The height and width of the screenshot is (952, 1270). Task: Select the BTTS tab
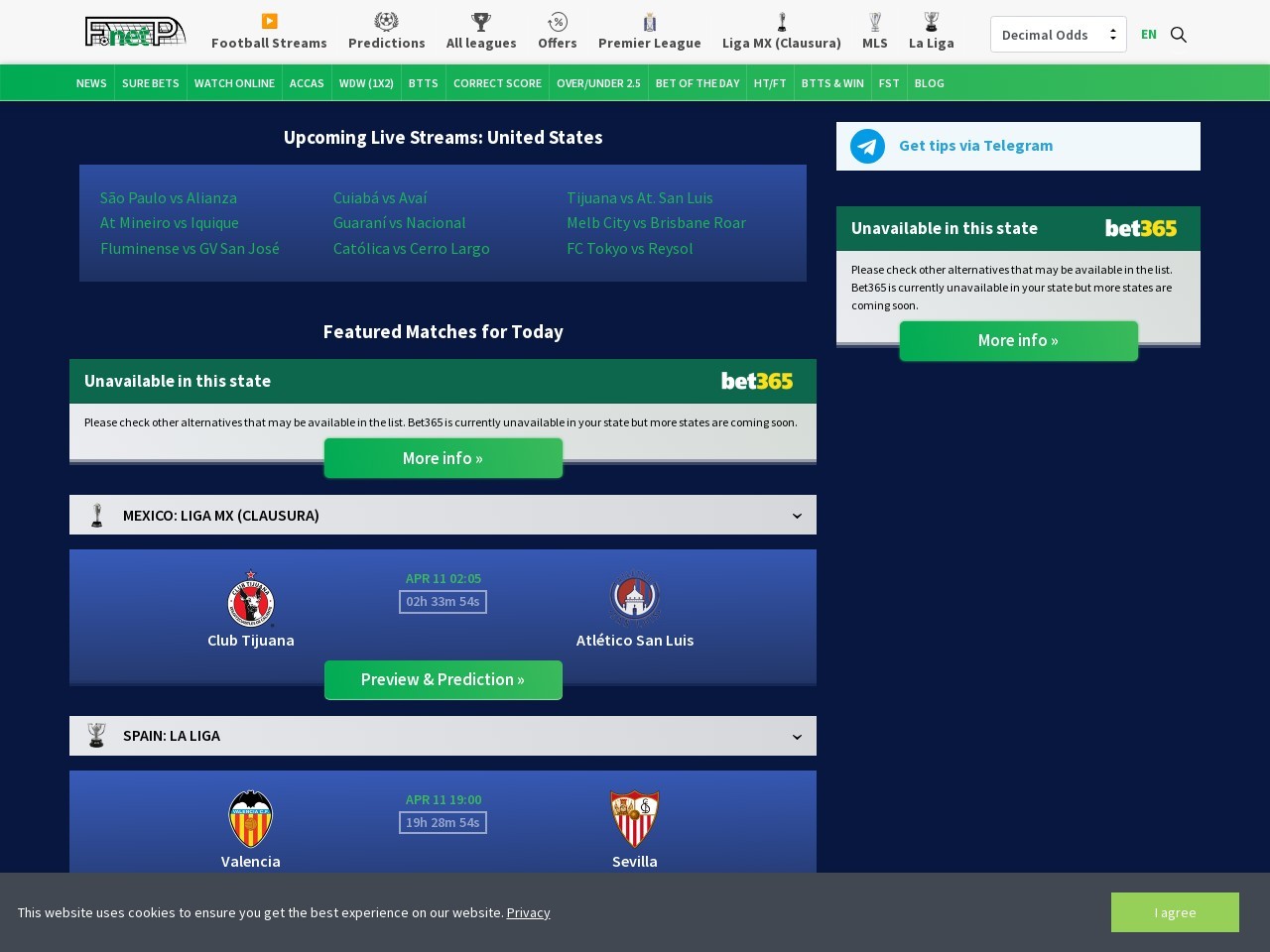click(424, 83)
